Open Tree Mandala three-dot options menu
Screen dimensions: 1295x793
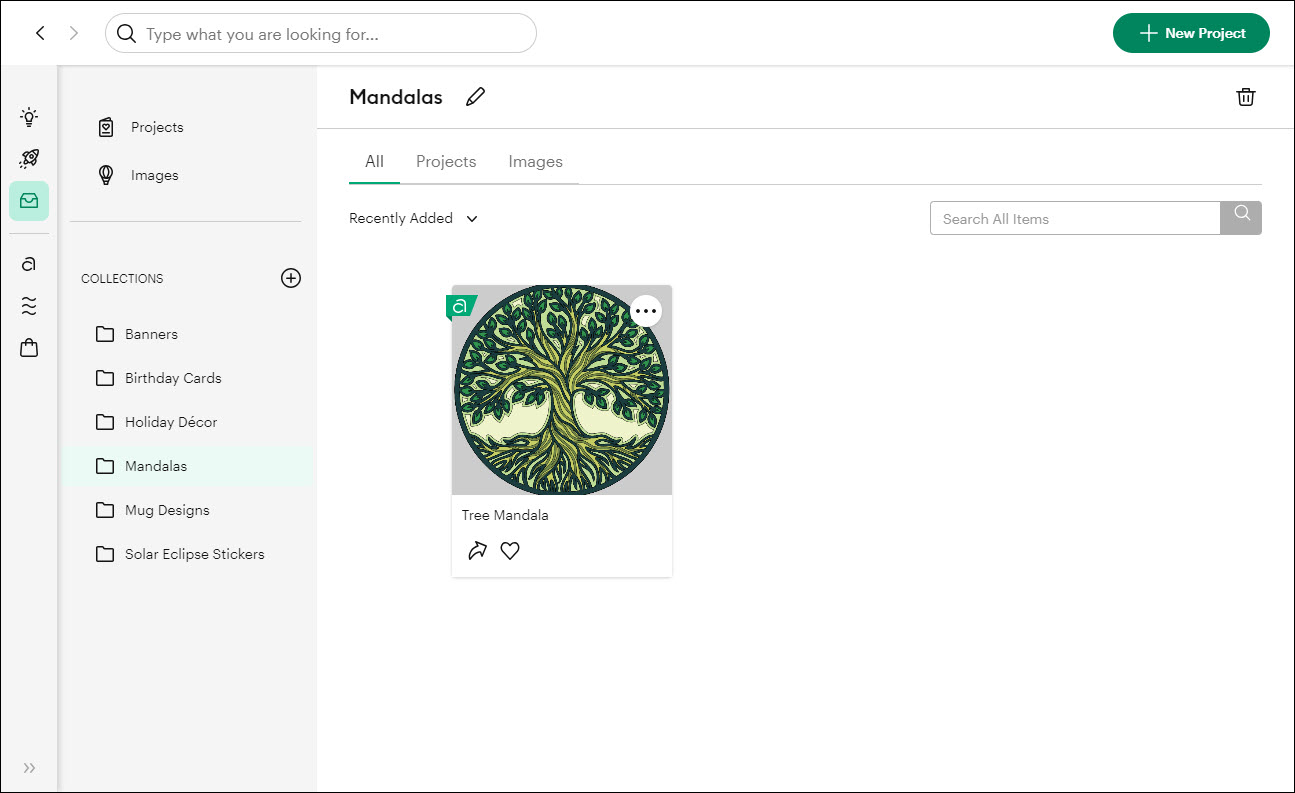point(646,311)
